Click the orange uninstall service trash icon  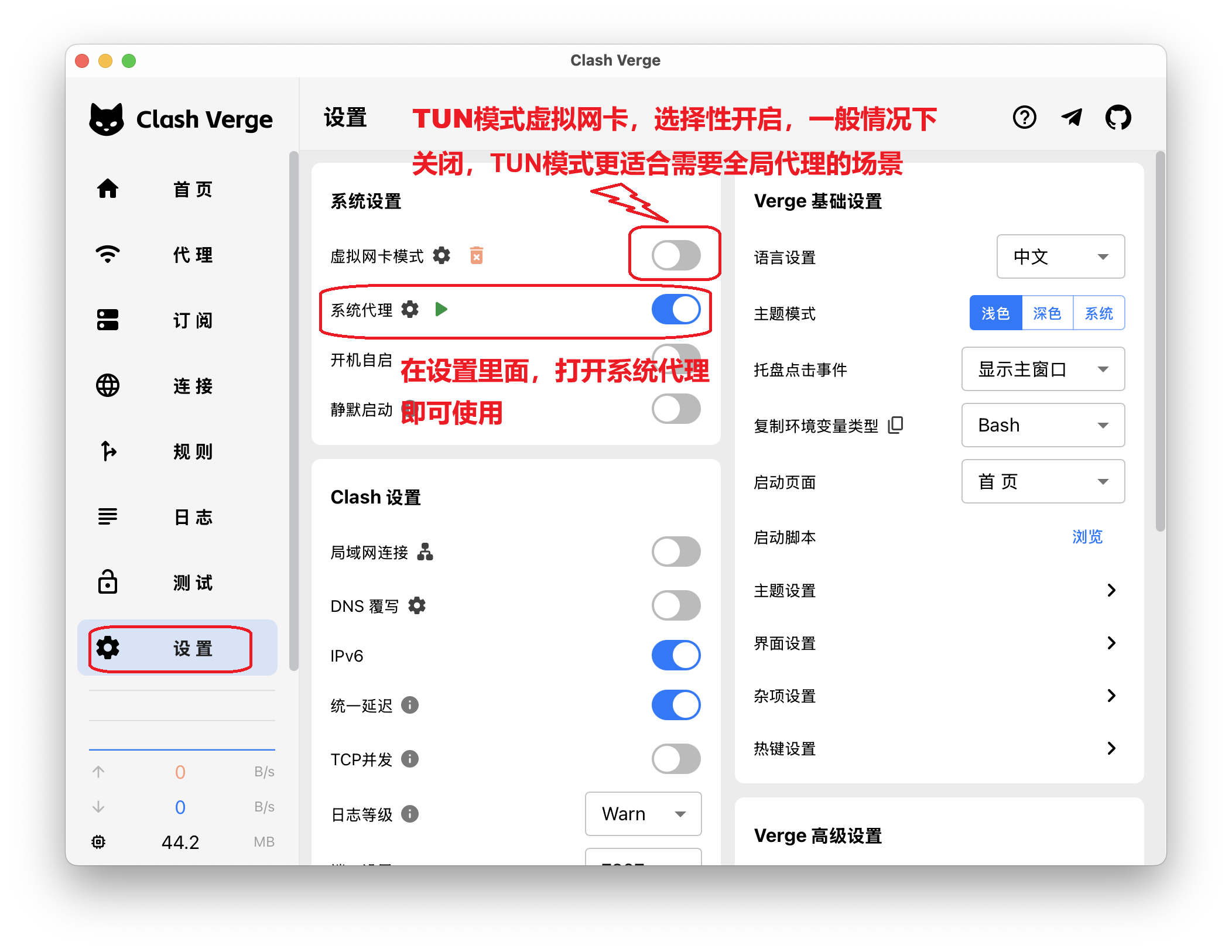point(477,256)
